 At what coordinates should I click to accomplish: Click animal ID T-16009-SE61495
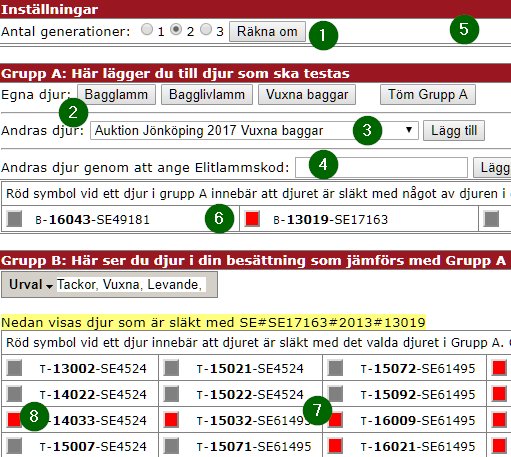[418, 421]
